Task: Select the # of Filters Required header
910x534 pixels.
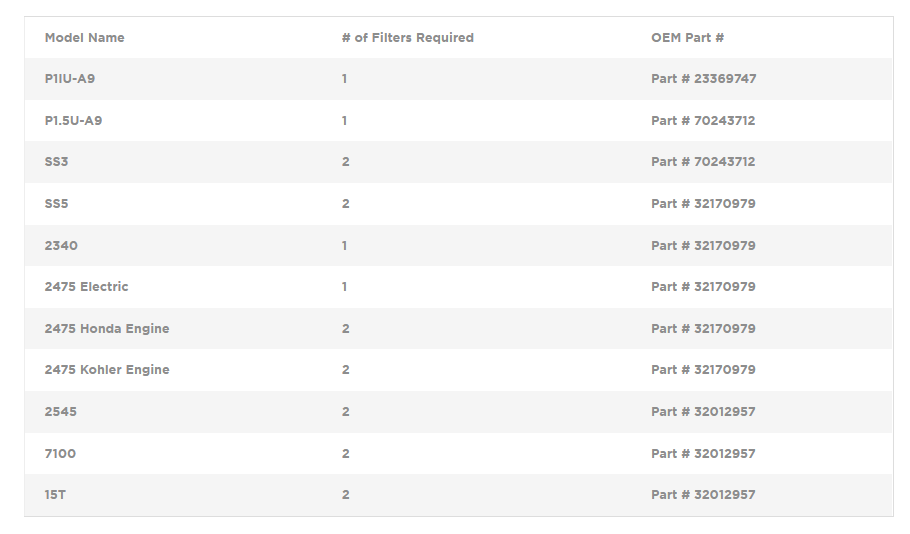Action: point(407,38)
